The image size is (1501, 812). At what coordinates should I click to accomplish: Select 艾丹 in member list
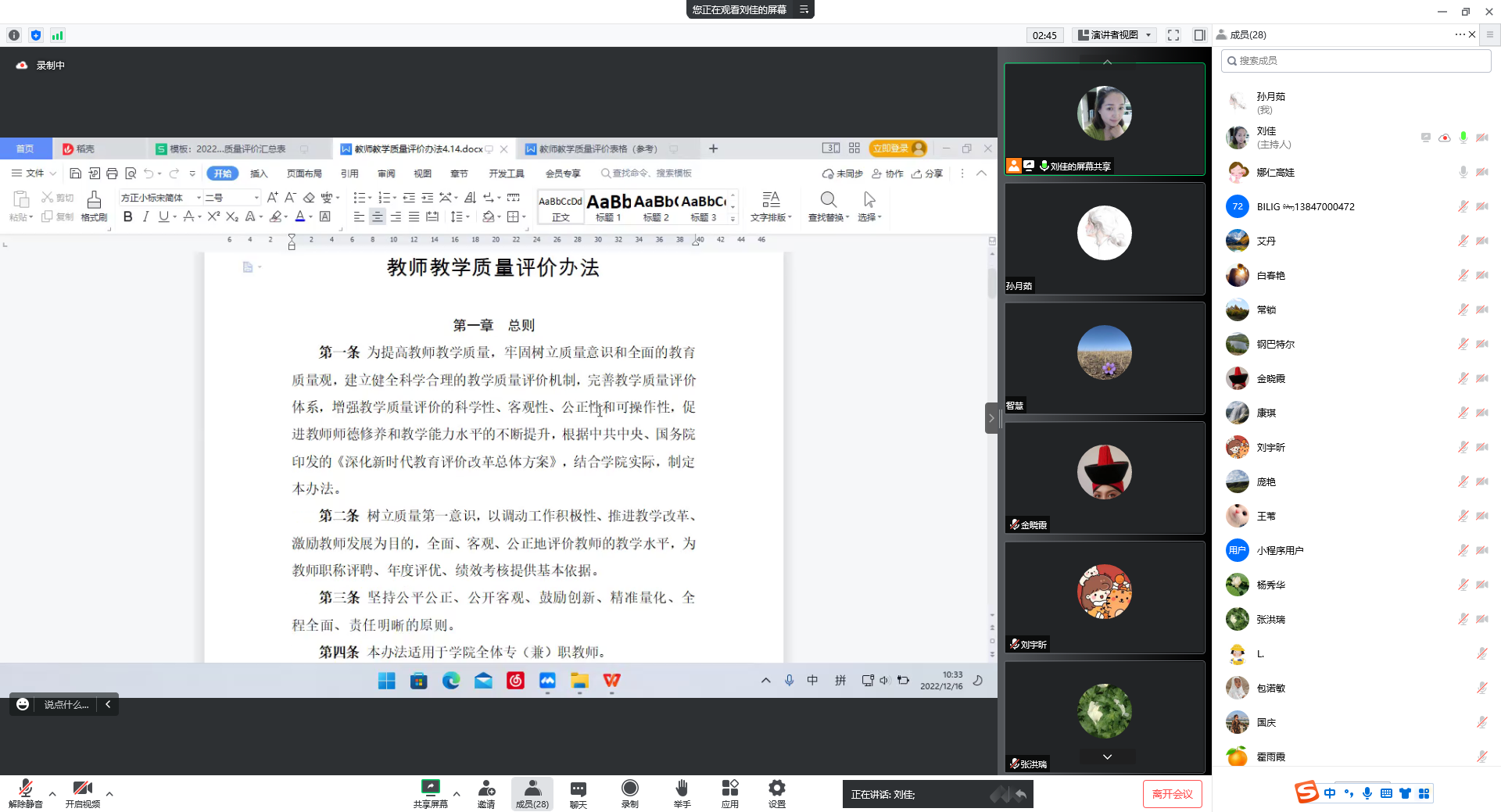coord(1356,241)
